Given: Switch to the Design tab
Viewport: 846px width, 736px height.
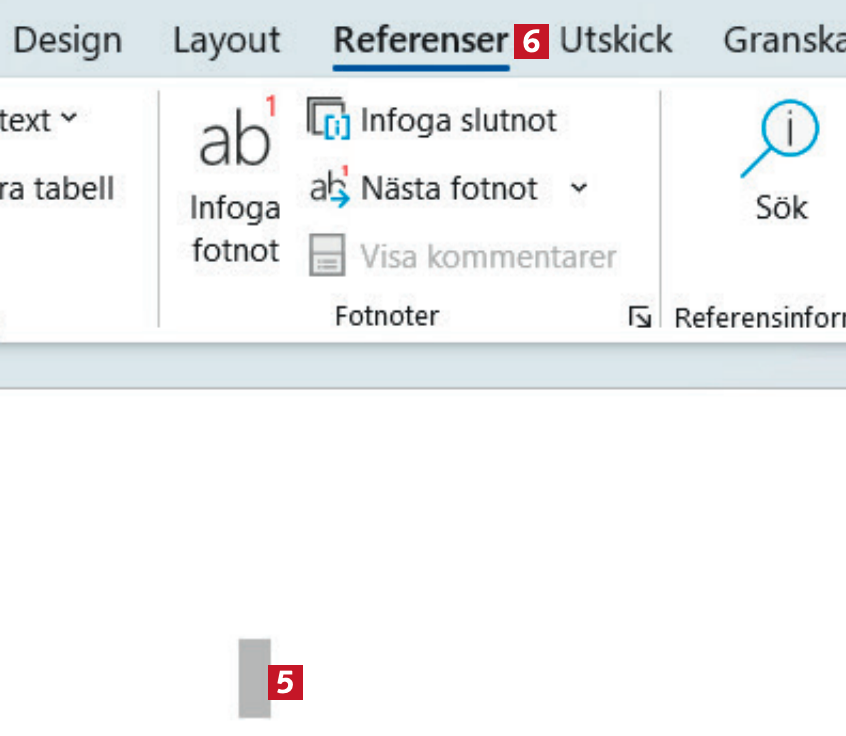Looking at the screenshot, I should click(68, 41).
